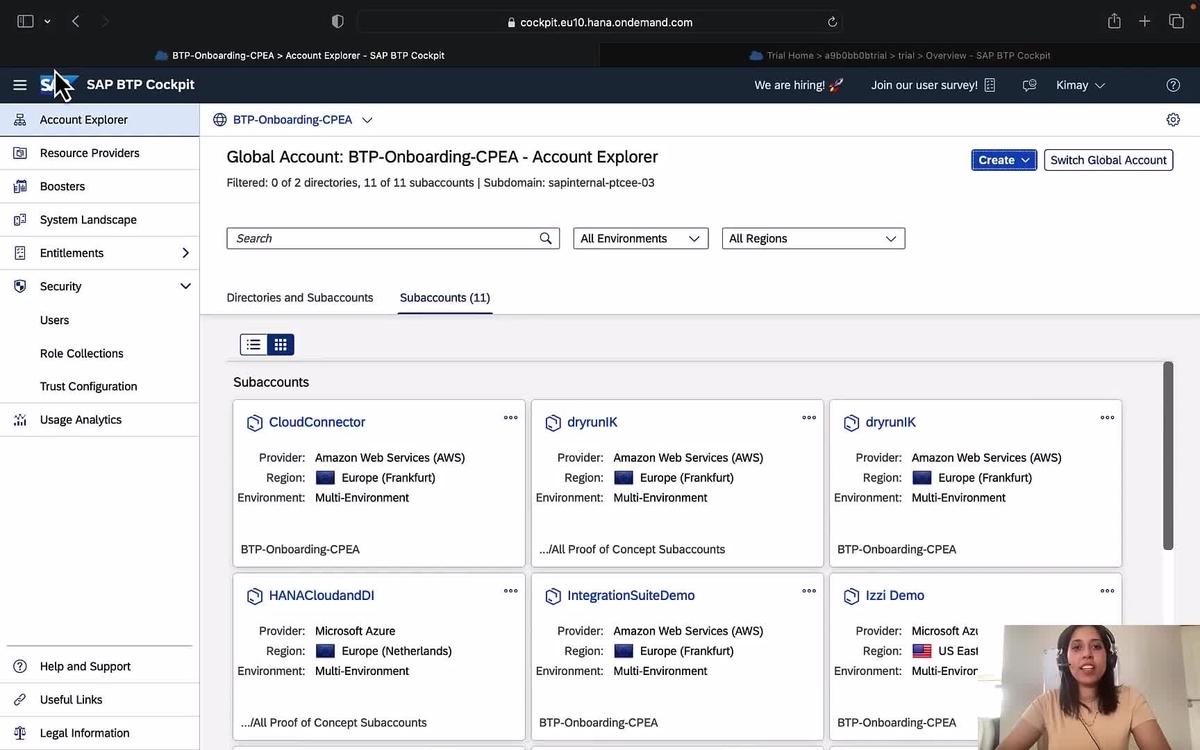Viewport: 1200px width, 750px height.
Task: Click the We are hiring link
Action: pos(799,85)
